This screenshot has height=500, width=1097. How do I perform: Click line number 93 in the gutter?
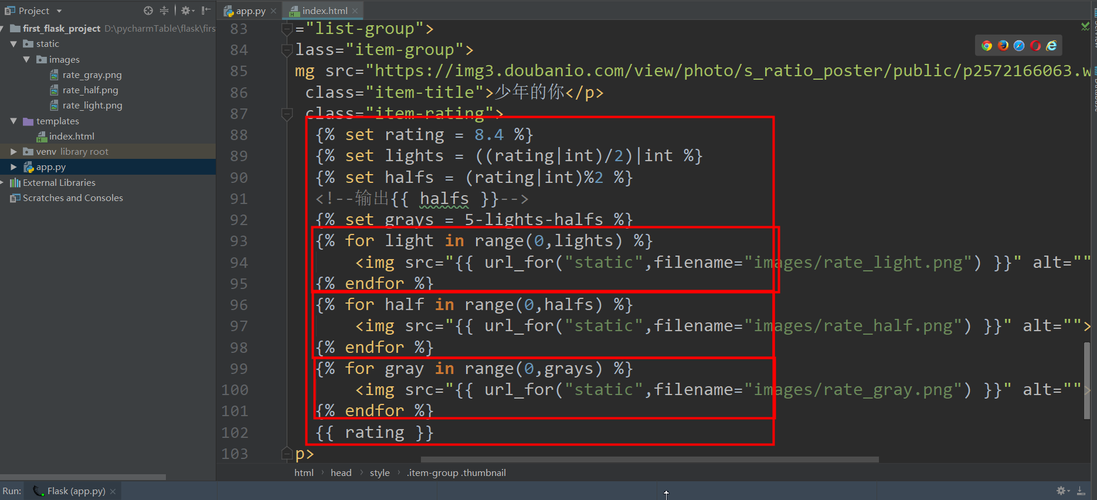pos(239,241)
